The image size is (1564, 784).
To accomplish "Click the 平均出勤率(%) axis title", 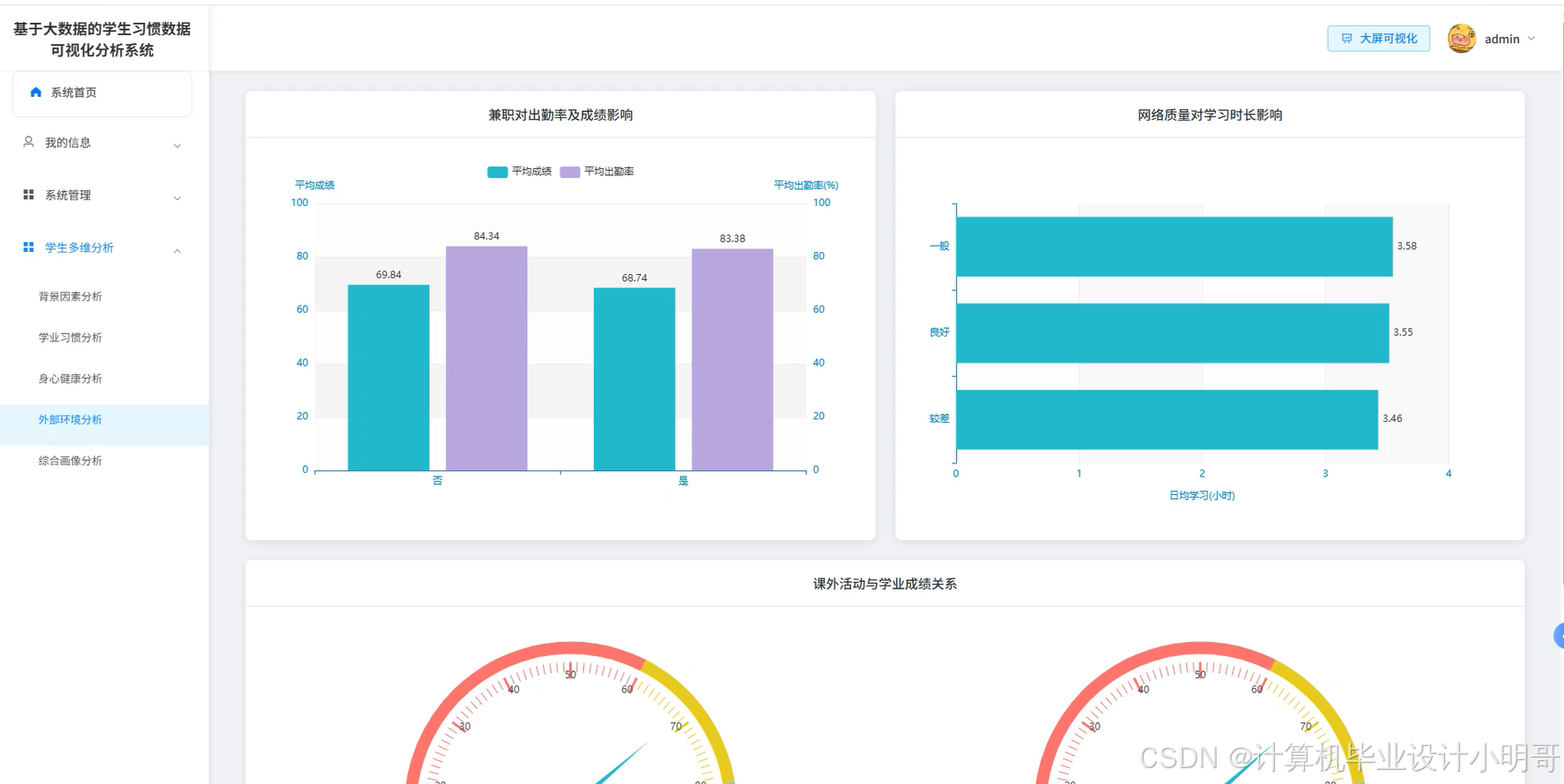I will pyautogui.click(x=806, y=185).
